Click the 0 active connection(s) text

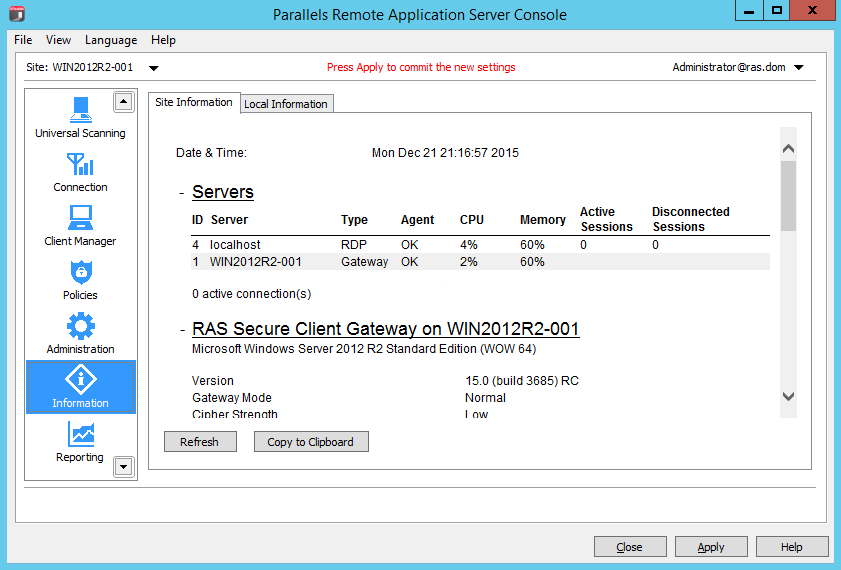pos(252,294)
